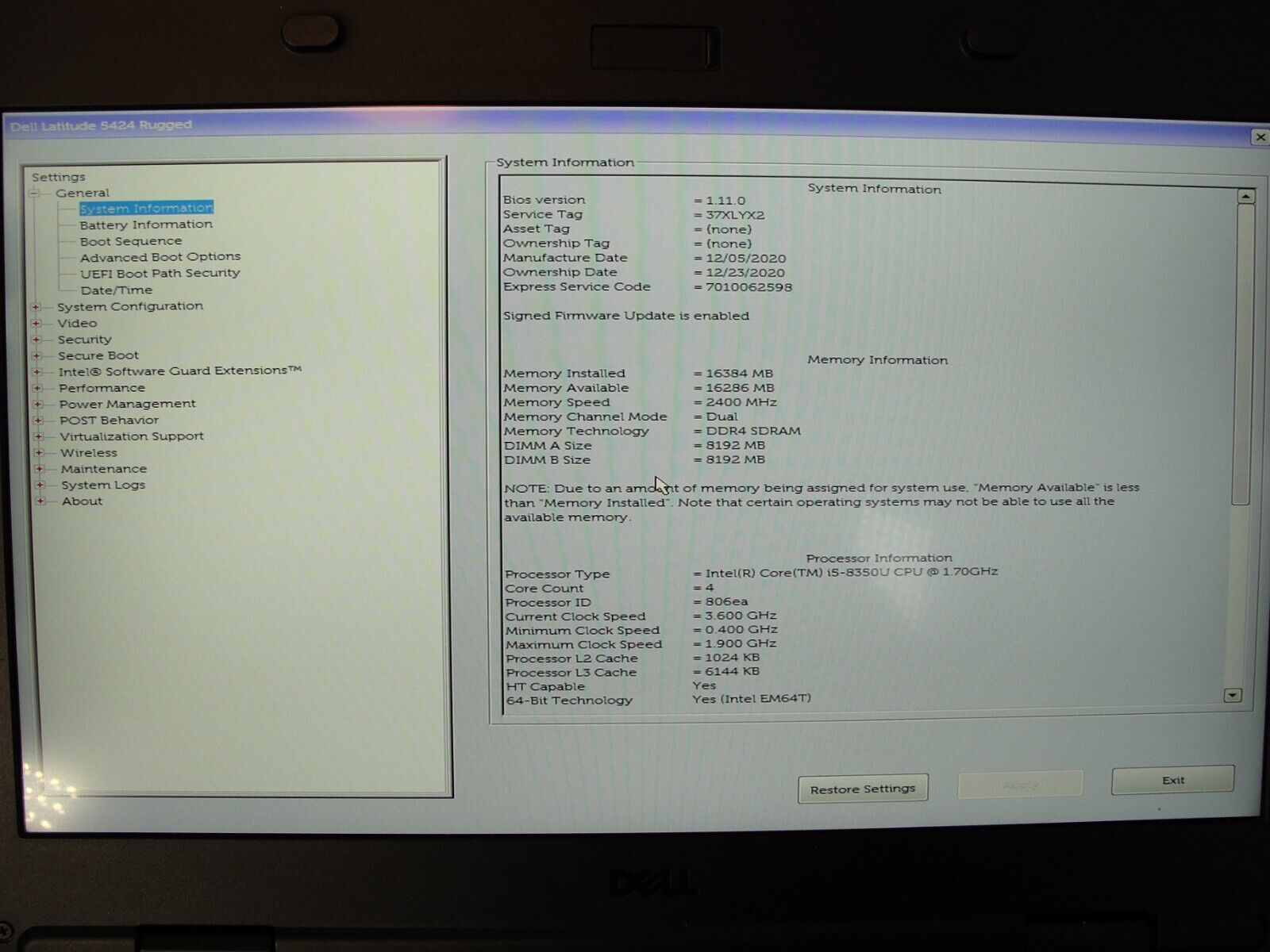Expand the Maintenance node

[39, 469]
